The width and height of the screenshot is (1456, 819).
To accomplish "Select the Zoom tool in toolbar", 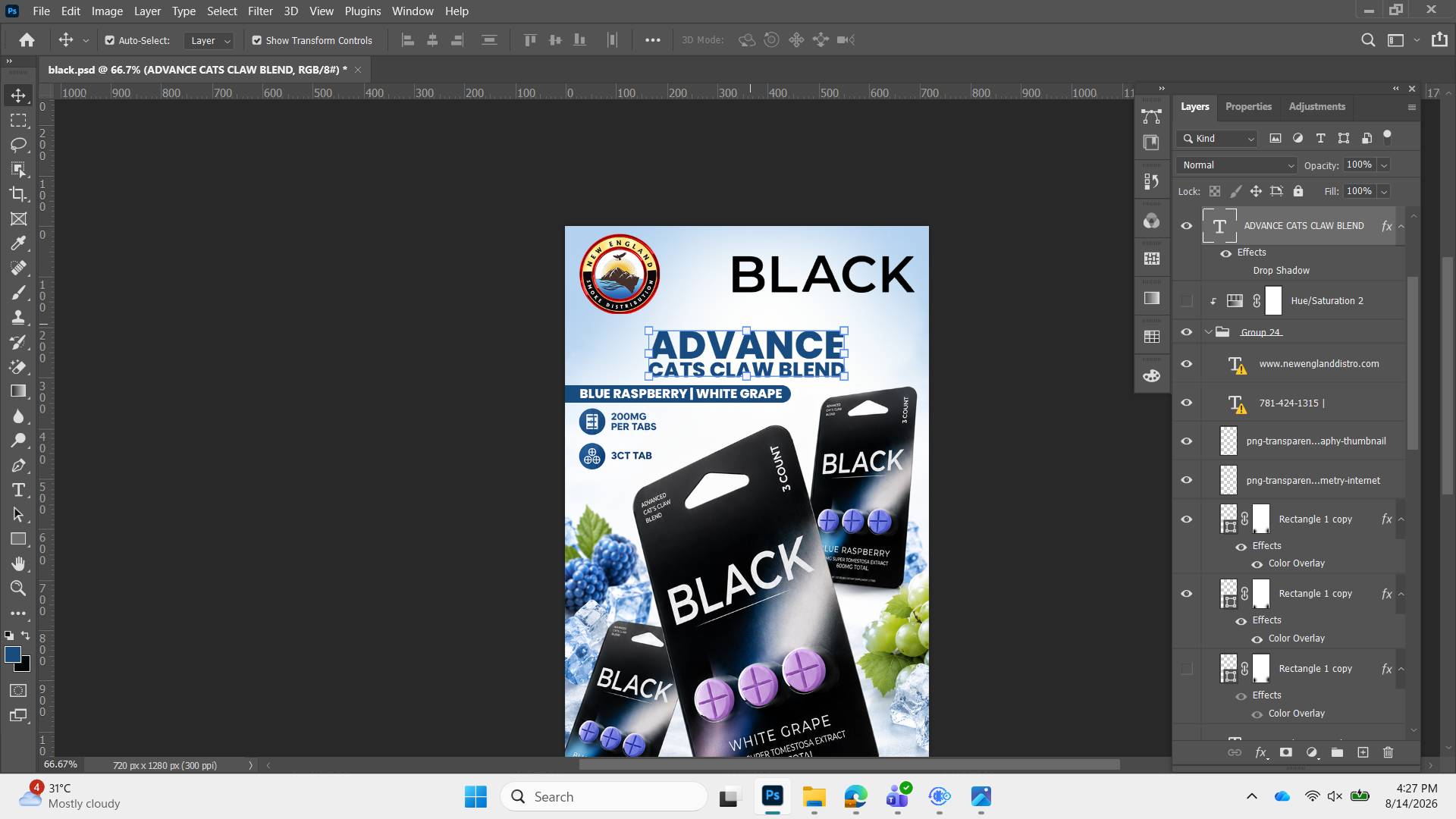I will click(18, 588).
